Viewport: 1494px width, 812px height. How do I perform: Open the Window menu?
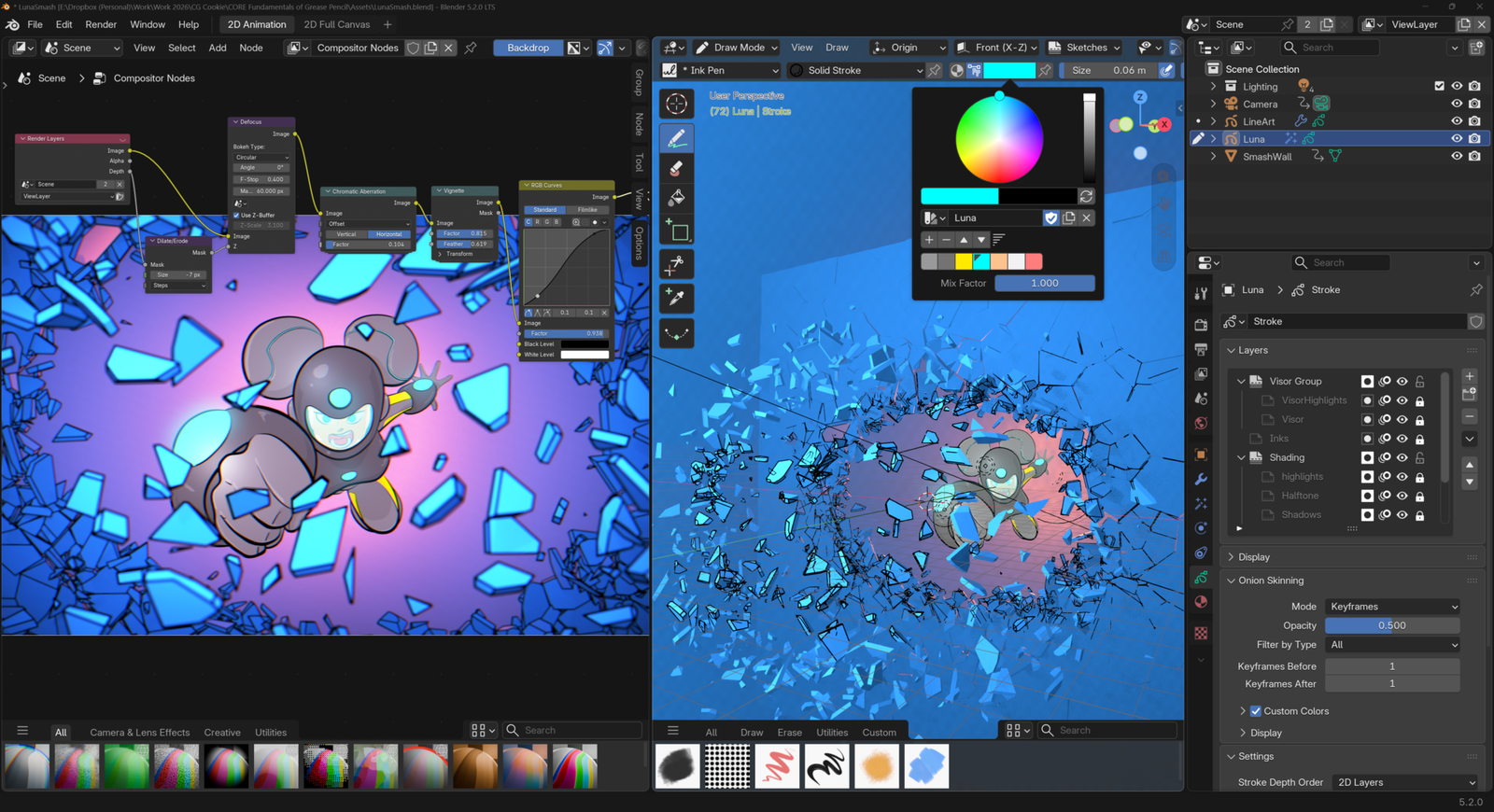click(148, 24)
